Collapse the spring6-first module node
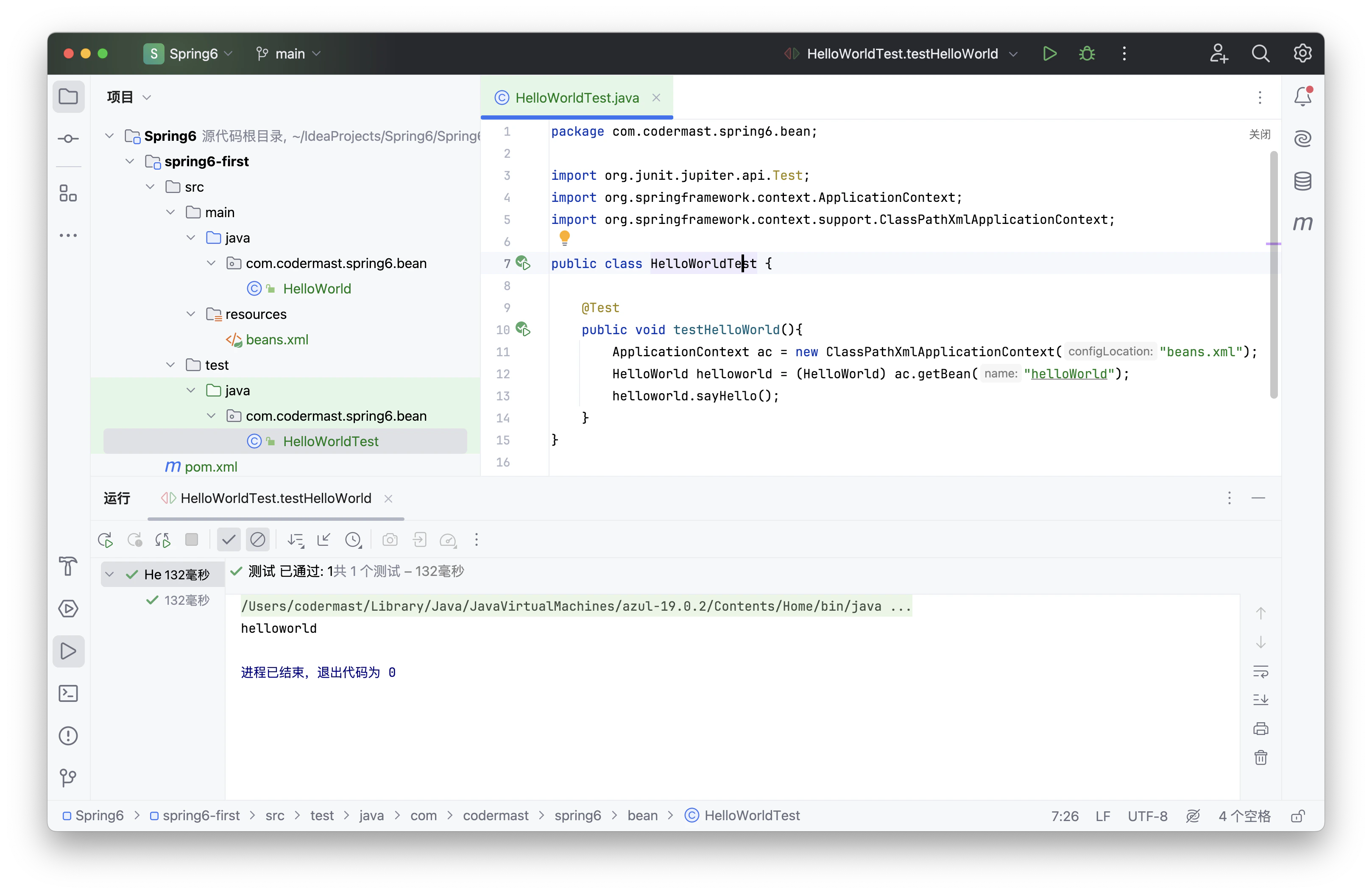1372x894 pixels. [x=130, y=162]
